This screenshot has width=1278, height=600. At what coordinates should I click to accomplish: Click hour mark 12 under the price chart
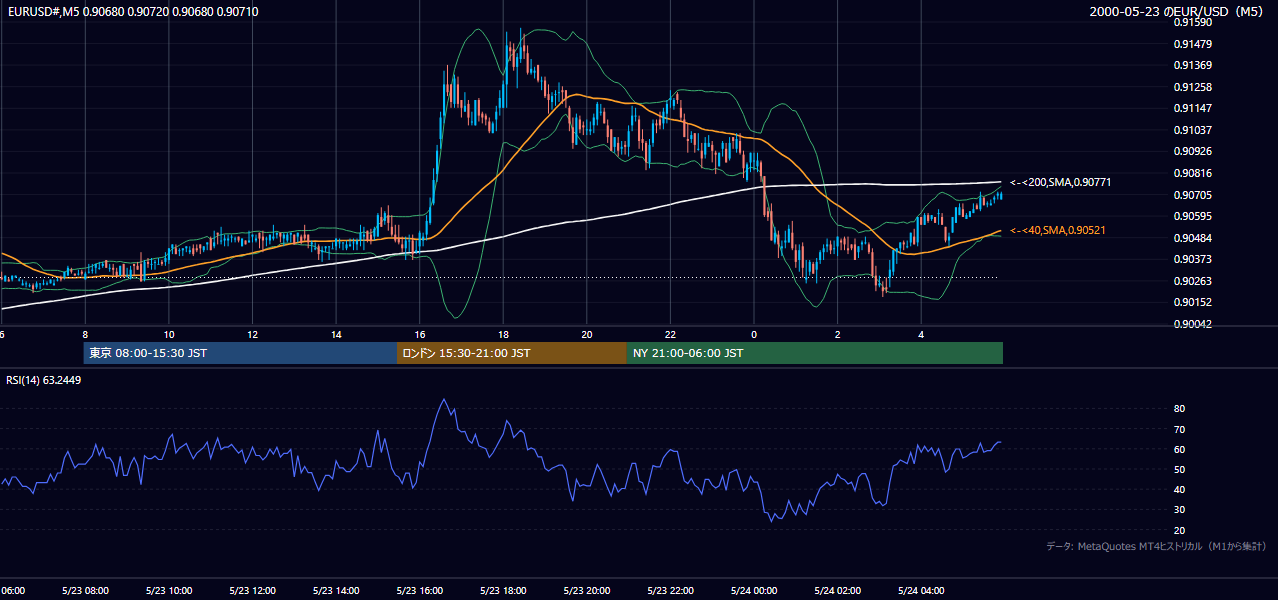(x=252, y=334)
